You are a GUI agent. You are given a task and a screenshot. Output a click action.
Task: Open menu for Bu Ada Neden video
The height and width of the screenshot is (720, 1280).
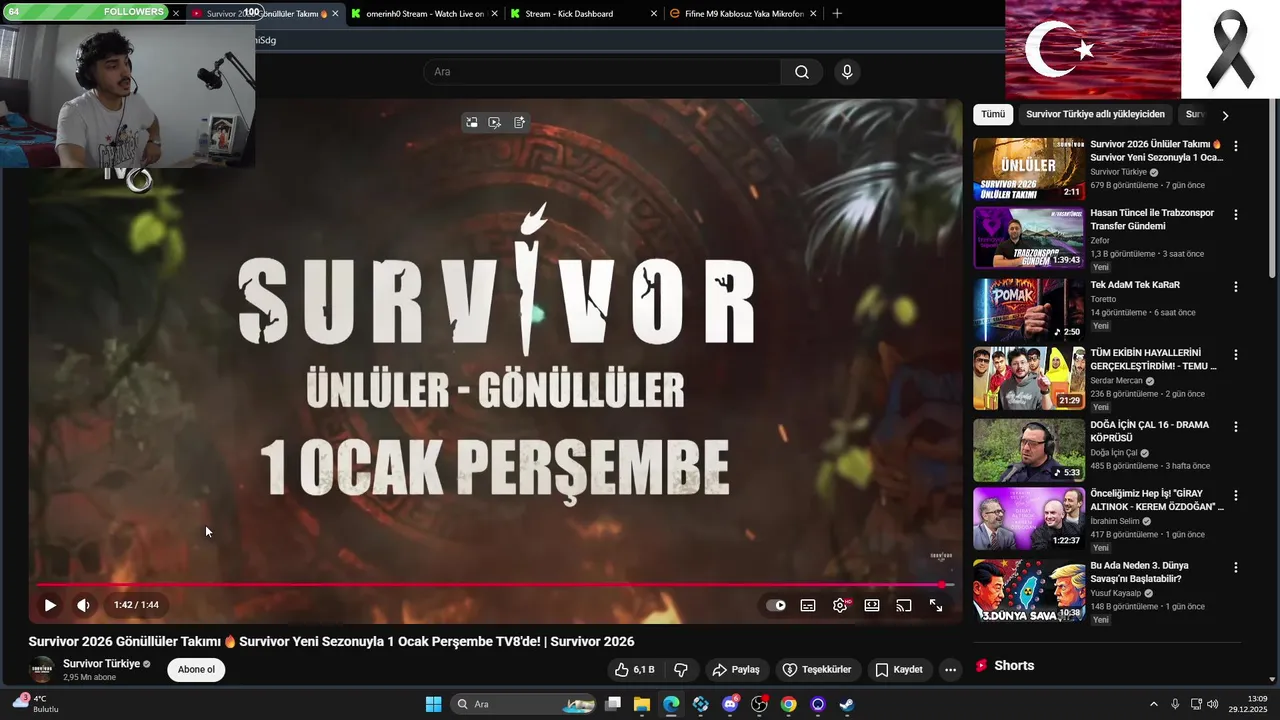(1236, 568)
